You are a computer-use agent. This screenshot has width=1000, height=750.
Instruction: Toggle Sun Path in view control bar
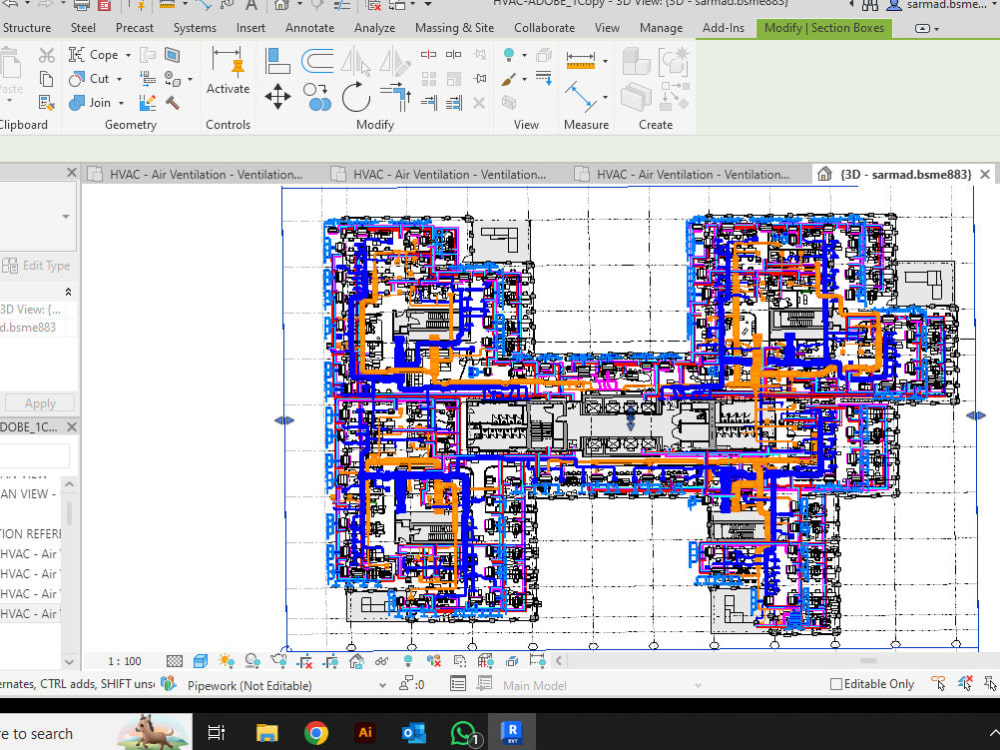[226, 661]
